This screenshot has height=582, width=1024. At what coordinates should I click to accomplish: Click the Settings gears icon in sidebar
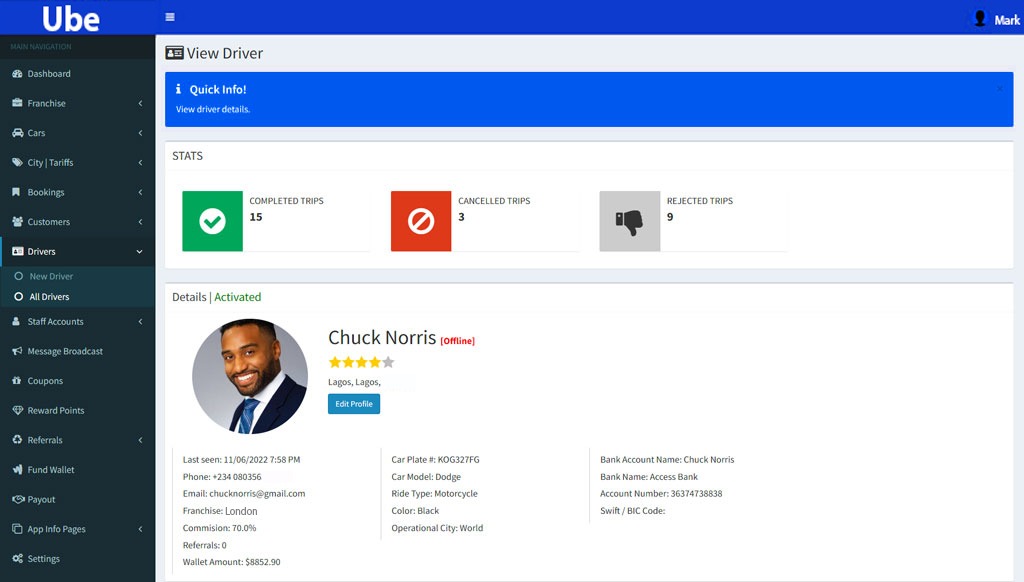18,559
